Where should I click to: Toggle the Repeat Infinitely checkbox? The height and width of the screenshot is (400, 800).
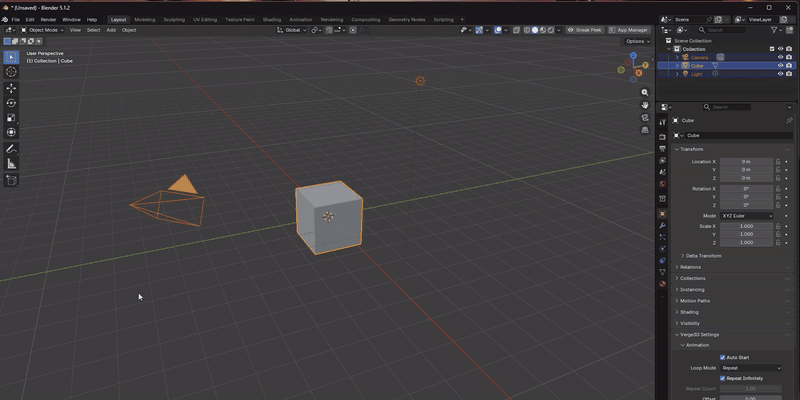(722, 379)
